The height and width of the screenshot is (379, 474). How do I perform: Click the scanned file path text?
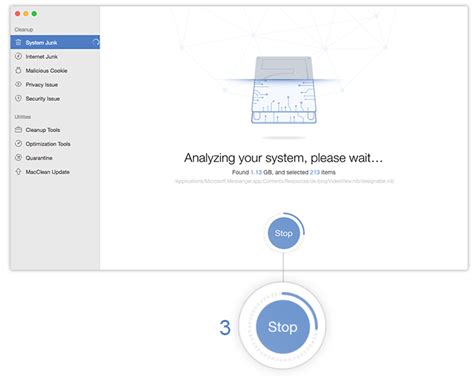coord(284,181)
